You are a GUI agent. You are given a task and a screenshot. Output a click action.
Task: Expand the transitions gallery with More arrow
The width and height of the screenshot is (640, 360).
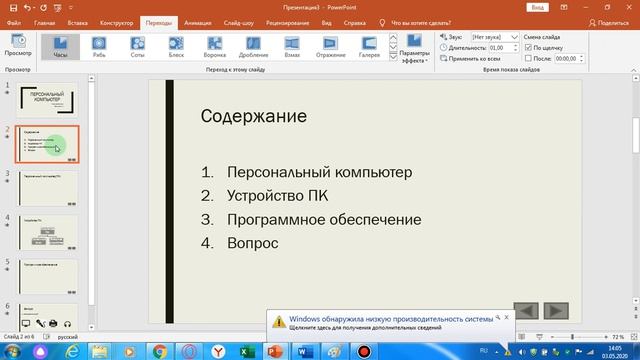[393, 57]
